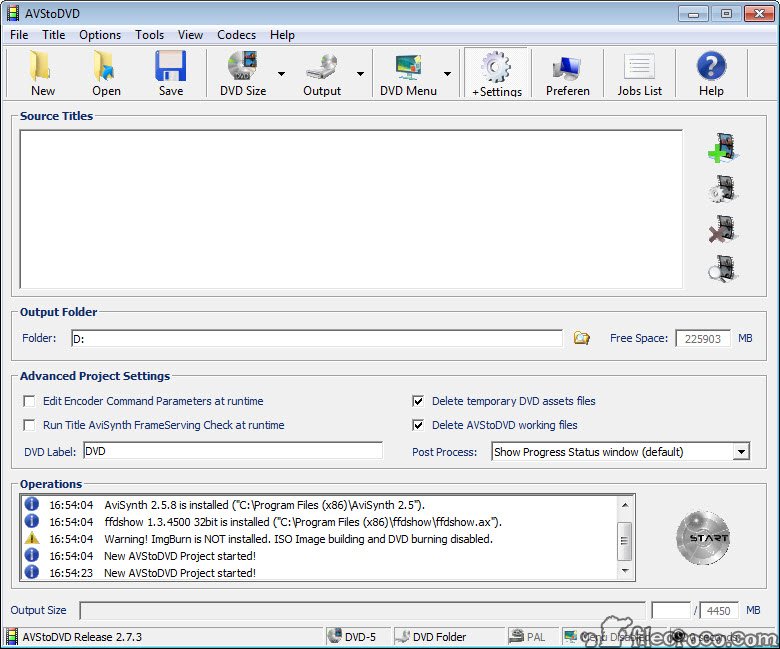
Task: Click the ImgBurn warning triangle icon
Action: coord(32,538)
